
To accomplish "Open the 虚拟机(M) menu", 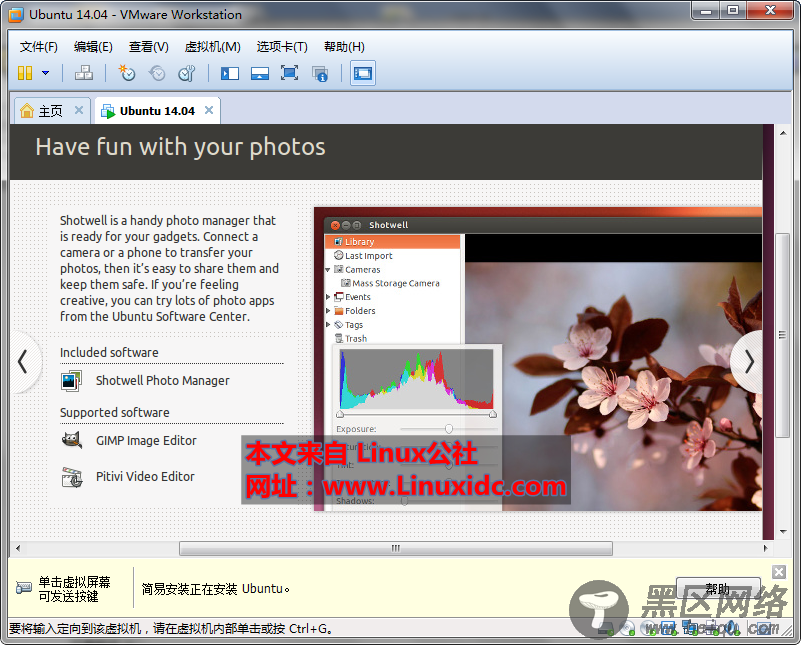I will tap(213, 47).
